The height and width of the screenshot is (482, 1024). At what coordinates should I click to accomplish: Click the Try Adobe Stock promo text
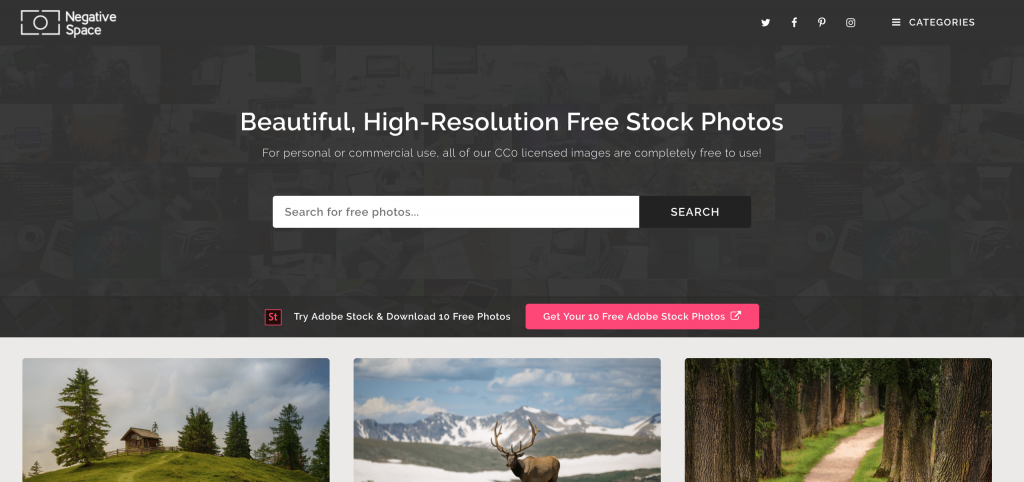(402, 317)
